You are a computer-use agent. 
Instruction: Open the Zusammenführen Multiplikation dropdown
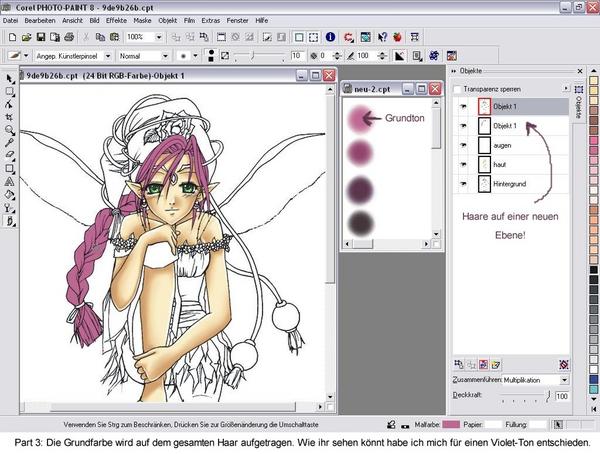click(x=564, y=380)
